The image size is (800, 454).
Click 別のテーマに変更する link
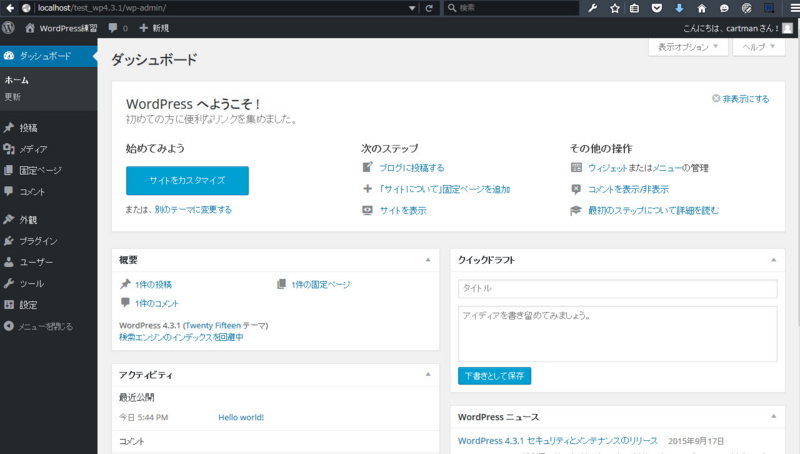(x=193, y=210)
